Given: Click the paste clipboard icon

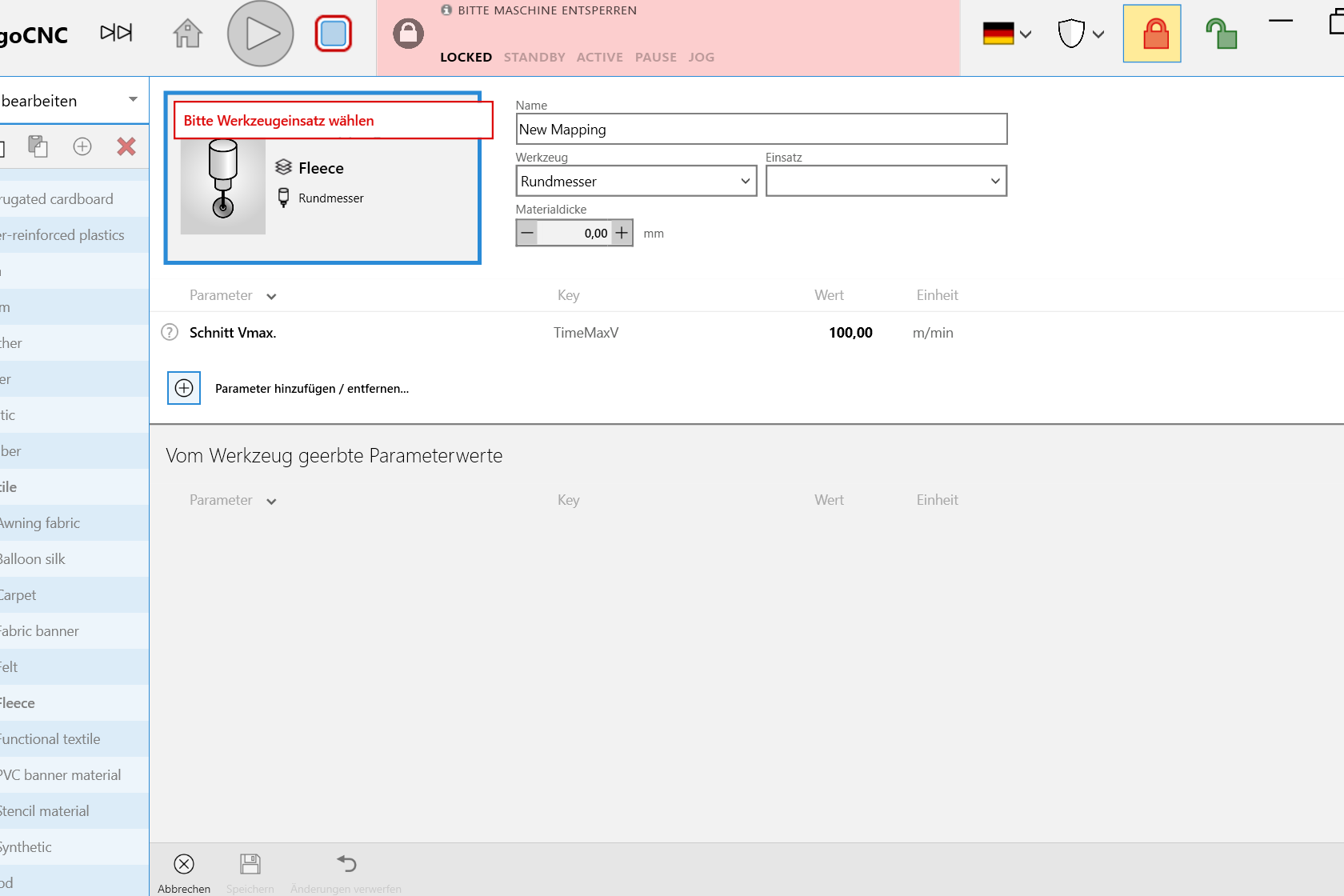Looking at the screenshot, I should coord(38,146).
